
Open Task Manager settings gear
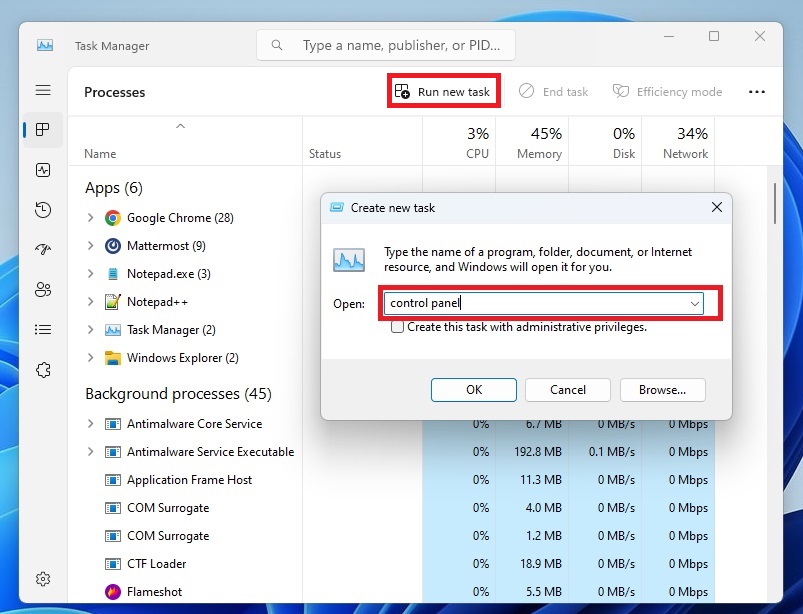pos(43,579)
